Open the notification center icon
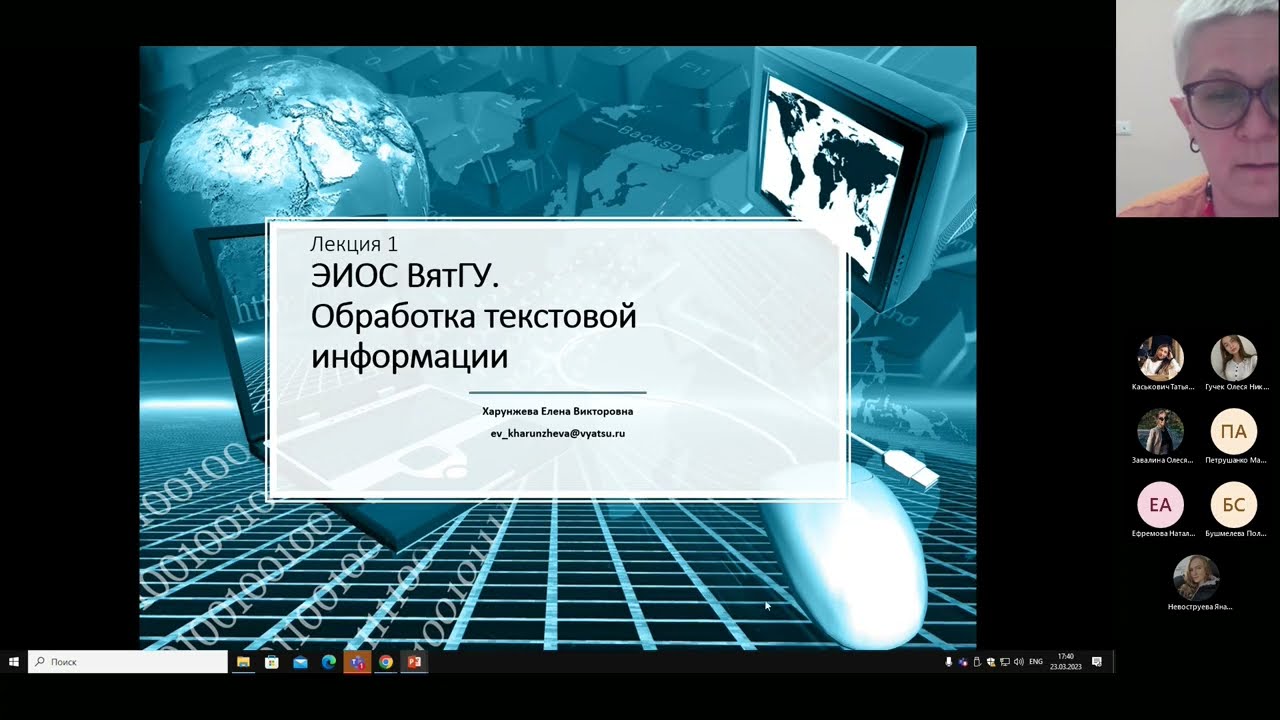The image size is (1280, 720). 1097,662
